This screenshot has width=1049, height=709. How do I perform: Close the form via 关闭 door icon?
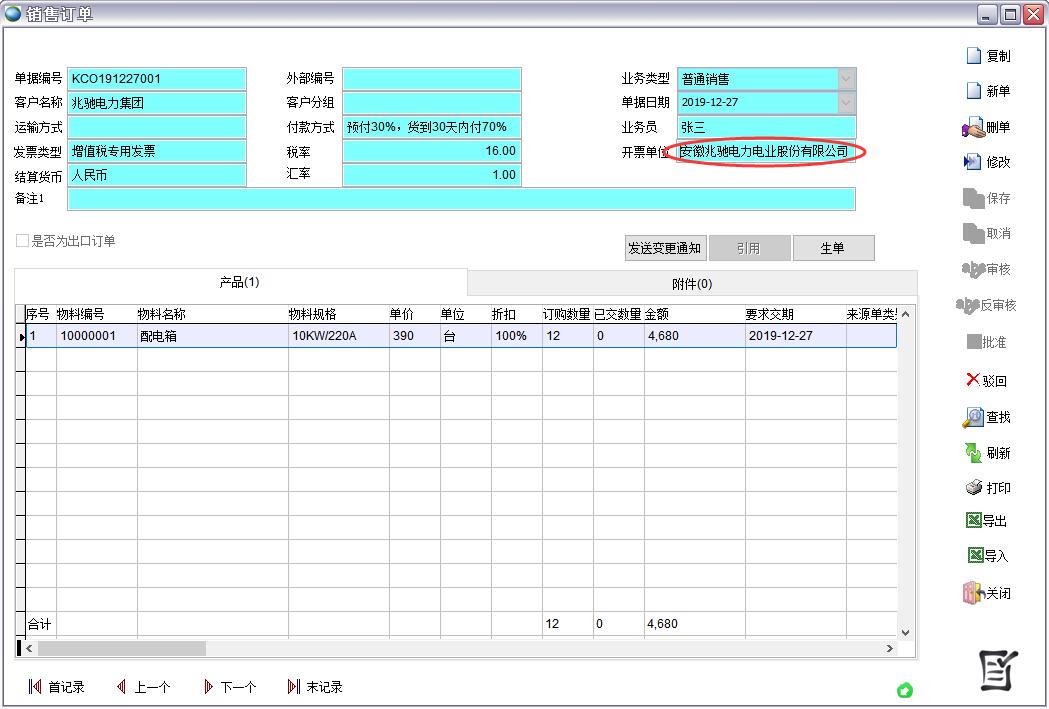(973, 593)
